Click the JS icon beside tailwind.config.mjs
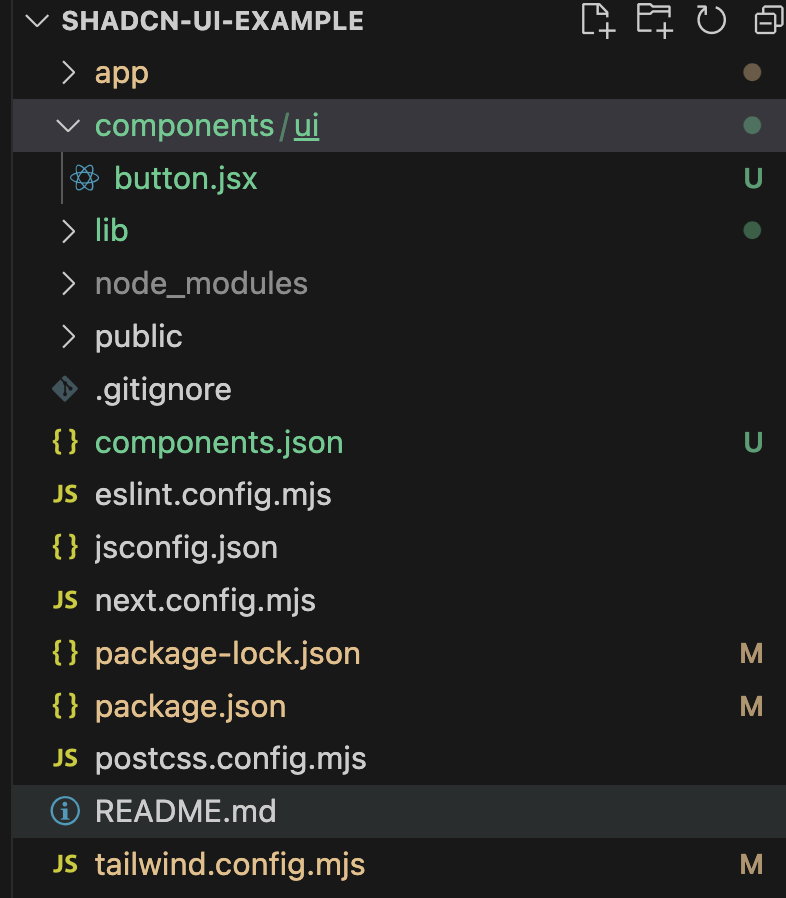 65,864
